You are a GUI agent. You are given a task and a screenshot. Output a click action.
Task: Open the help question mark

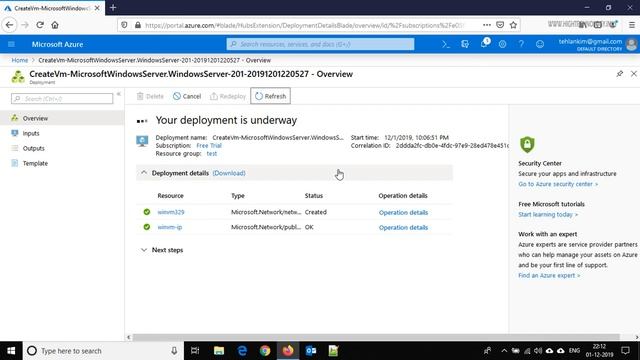tap(521, 44)
